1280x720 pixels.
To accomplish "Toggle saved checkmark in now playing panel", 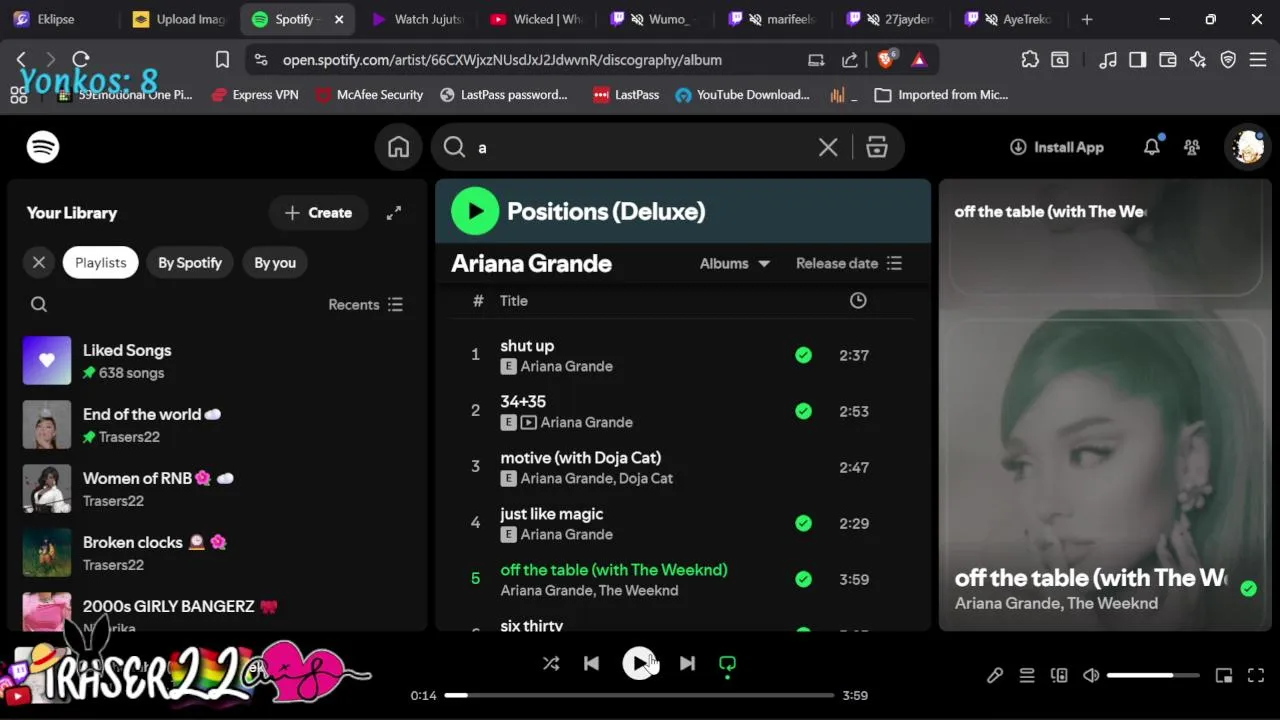I will (1248, 589).
